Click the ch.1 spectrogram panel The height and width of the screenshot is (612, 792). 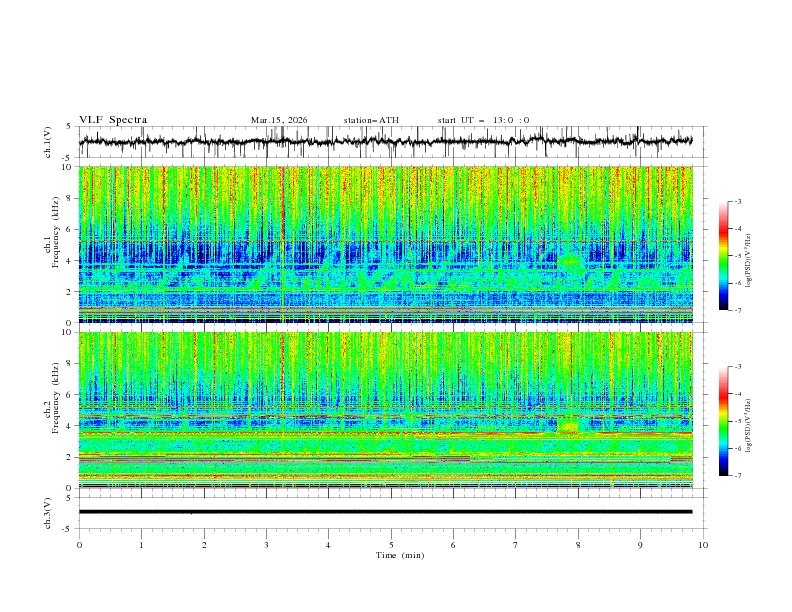pos(385,244)
